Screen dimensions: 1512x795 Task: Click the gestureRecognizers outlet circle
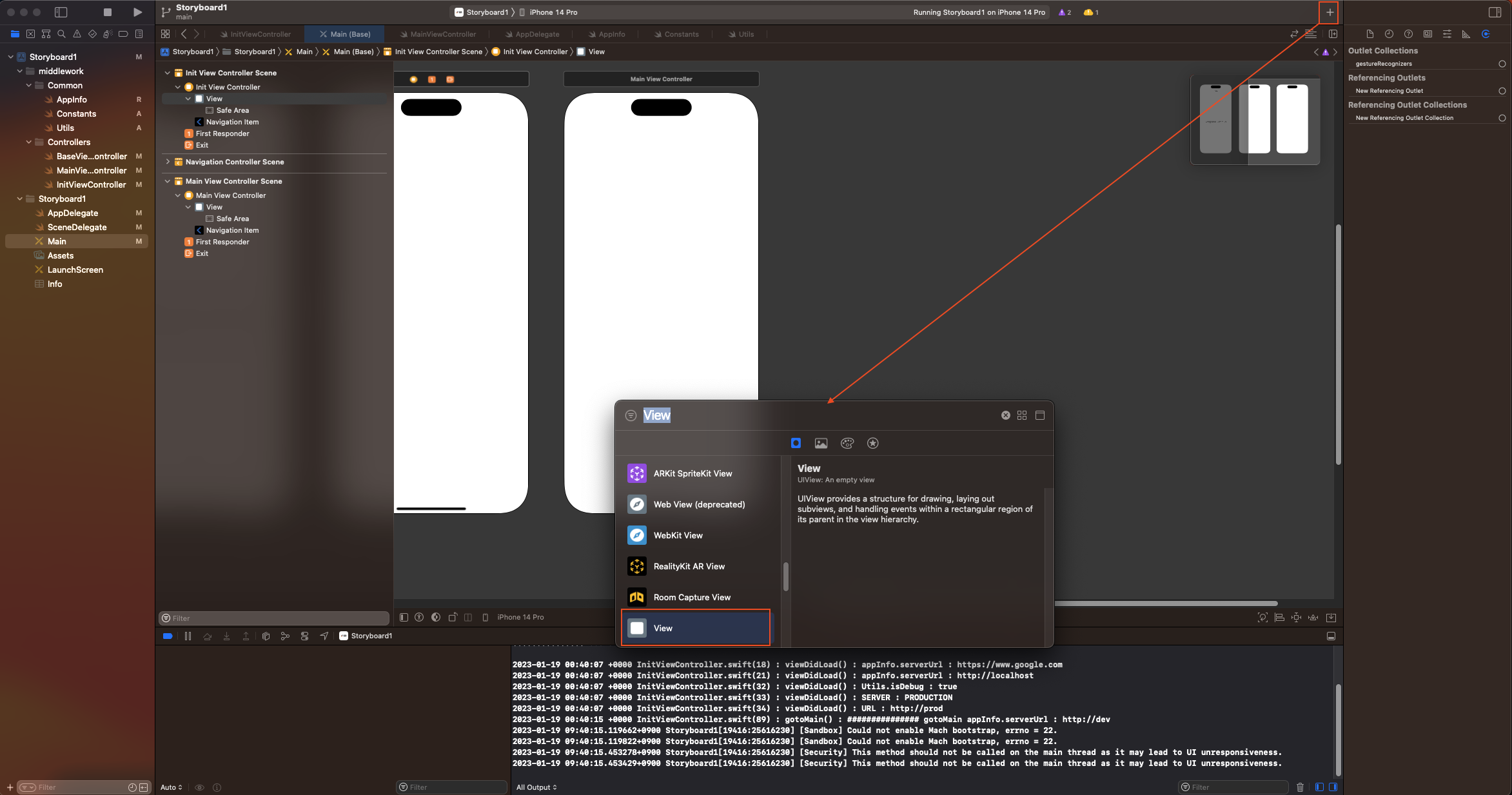pos(1502,64)
